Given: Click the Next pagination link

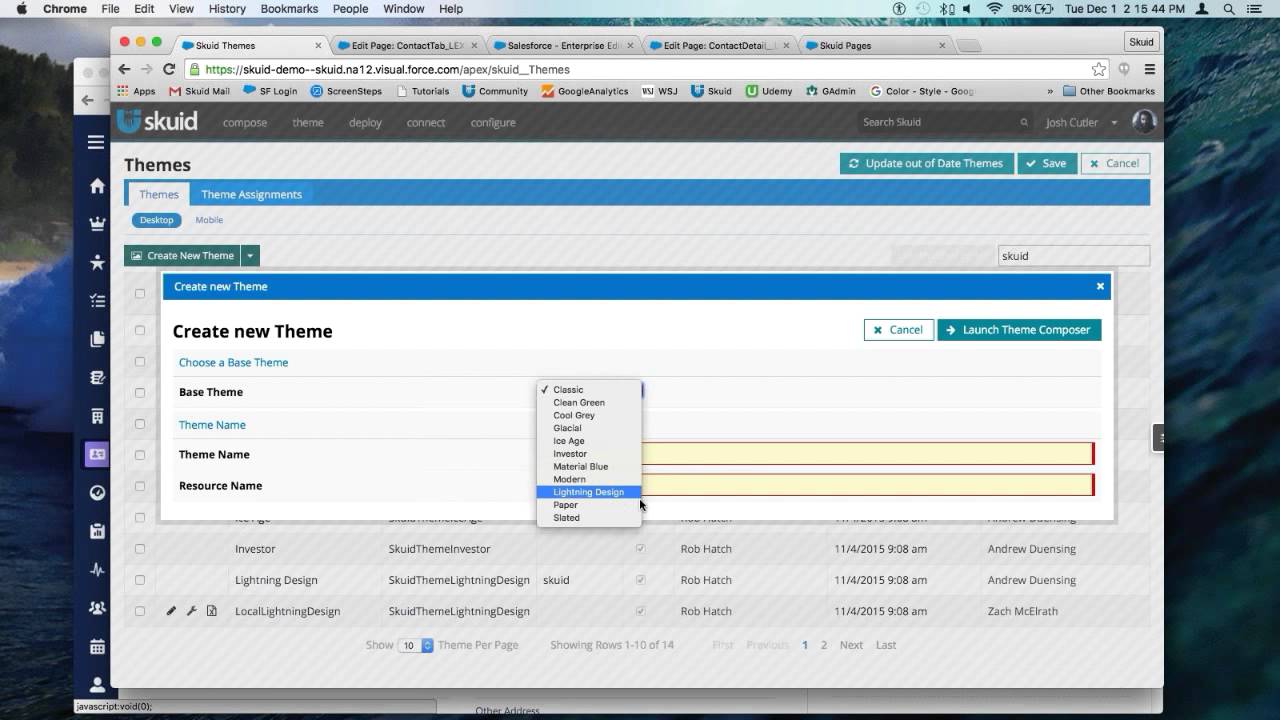Looking at the screenshot, I should point(851,645).
